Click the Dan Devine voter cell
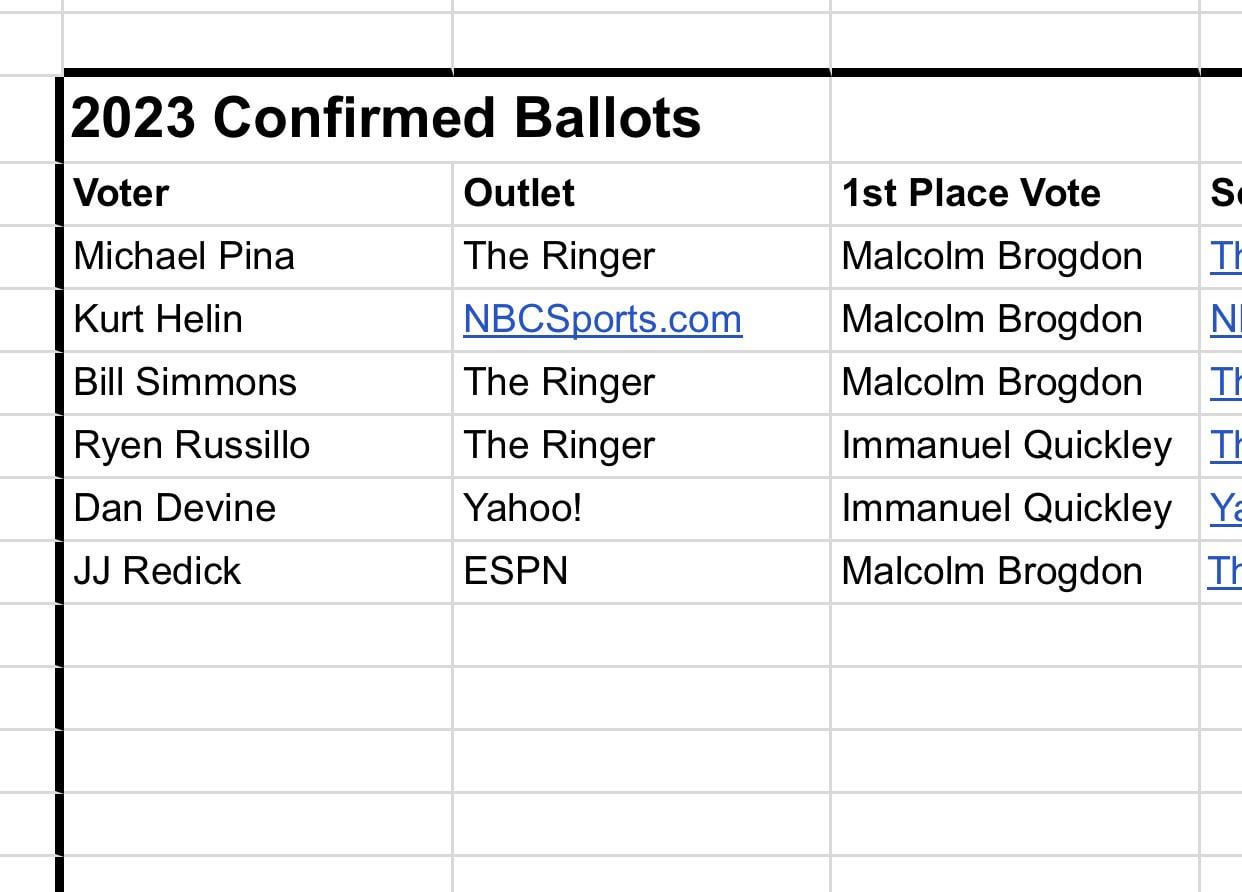This screenshot has height=892, width=1242. point(174,509)
